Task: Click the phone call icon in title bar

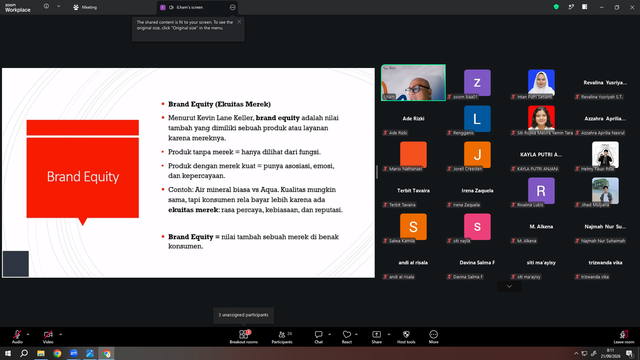Action: pos(571,7)
